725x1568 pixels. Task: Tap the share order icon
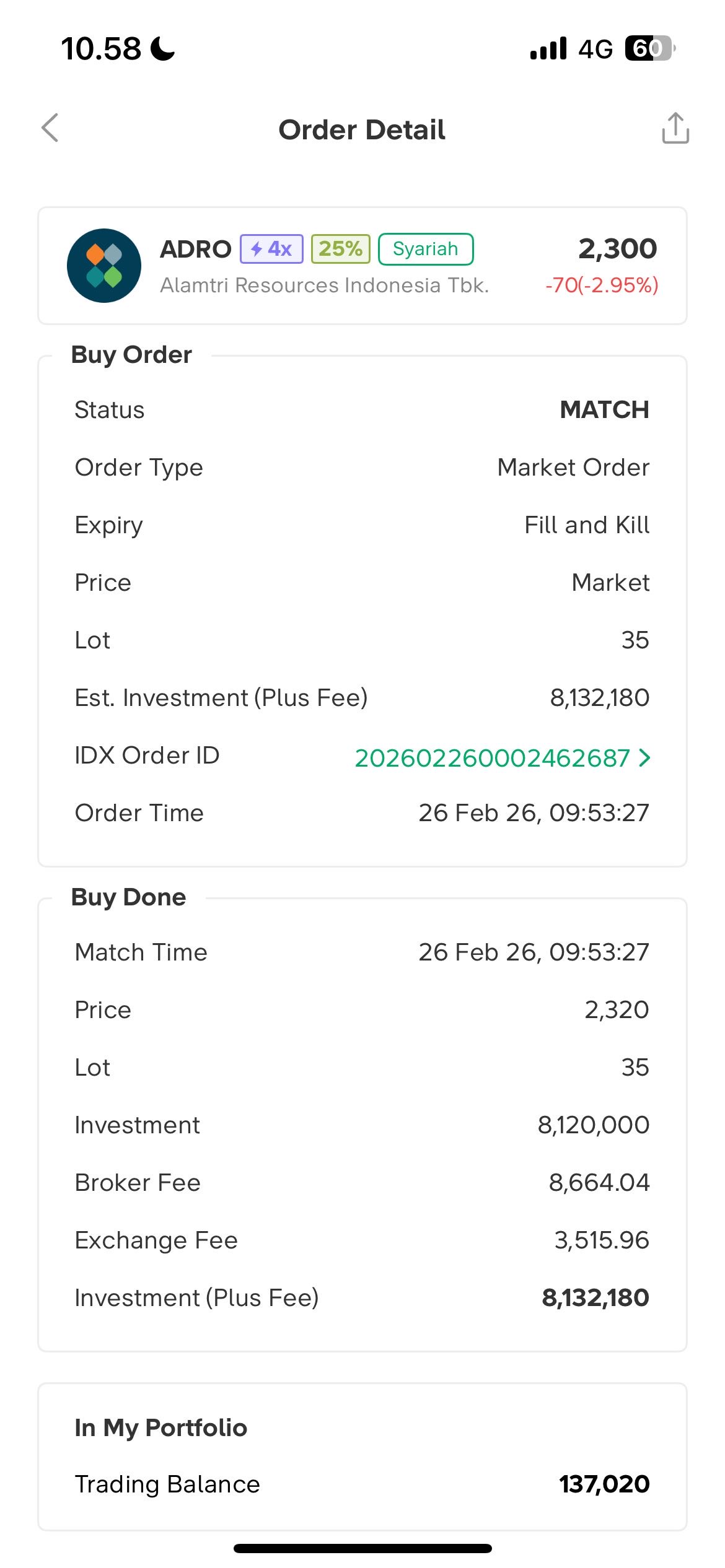675,128
